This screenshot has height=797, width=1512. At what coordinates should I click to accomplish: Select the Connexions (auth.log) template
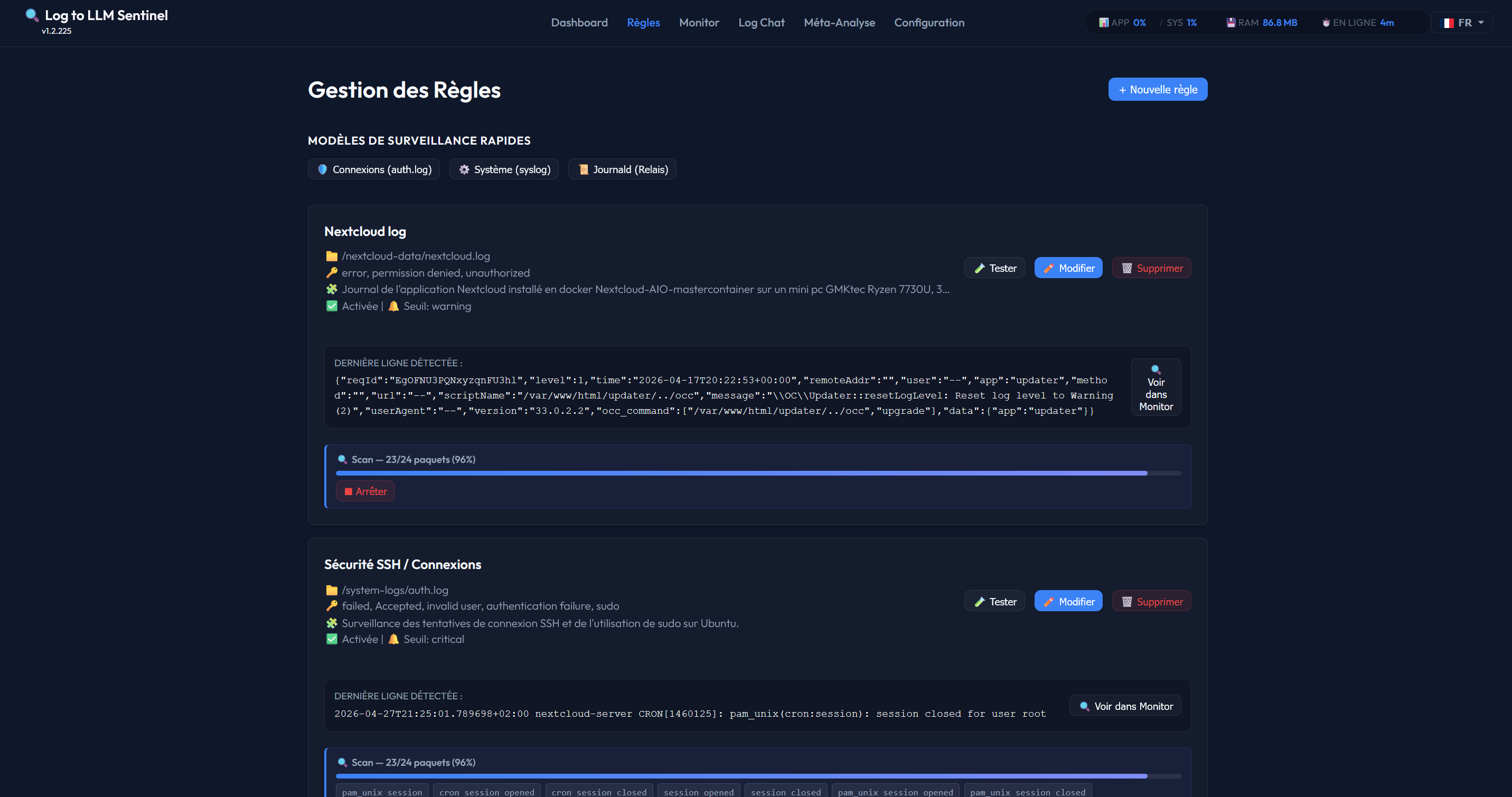(x=374, y=169)
